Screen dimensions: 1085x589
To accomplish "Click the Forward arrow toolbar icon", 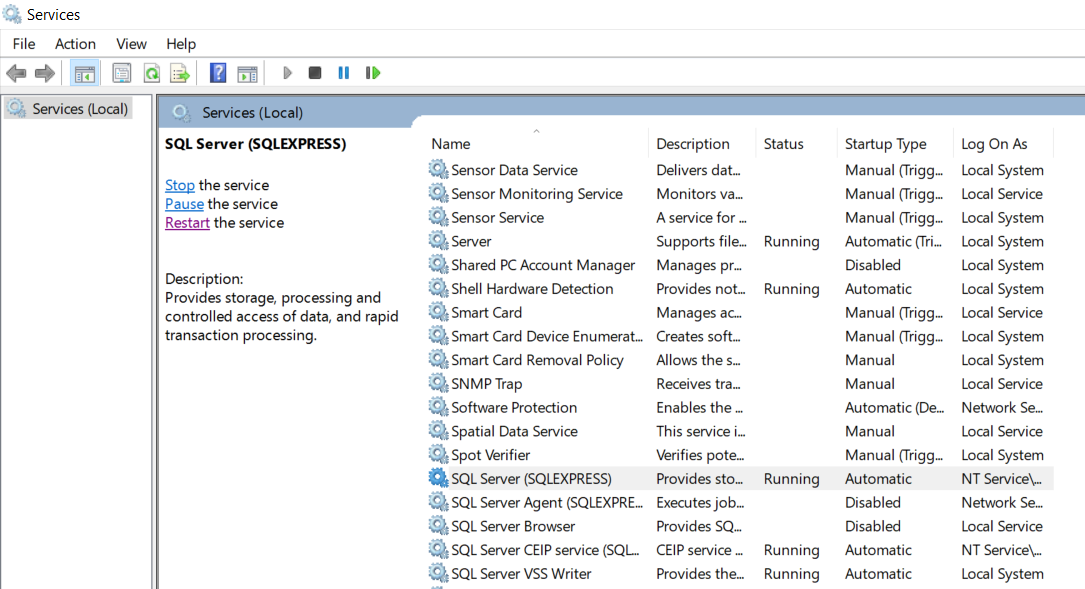I will click(x=45, y=73).
